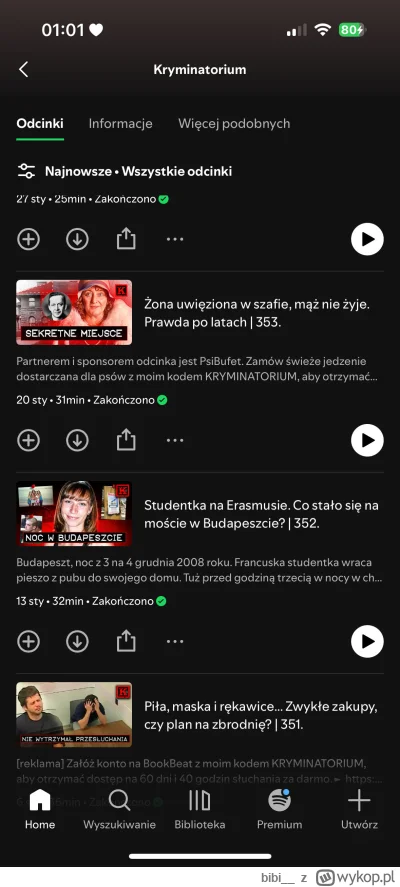Share episode 352
400x887 pixels.
[126, 641]
